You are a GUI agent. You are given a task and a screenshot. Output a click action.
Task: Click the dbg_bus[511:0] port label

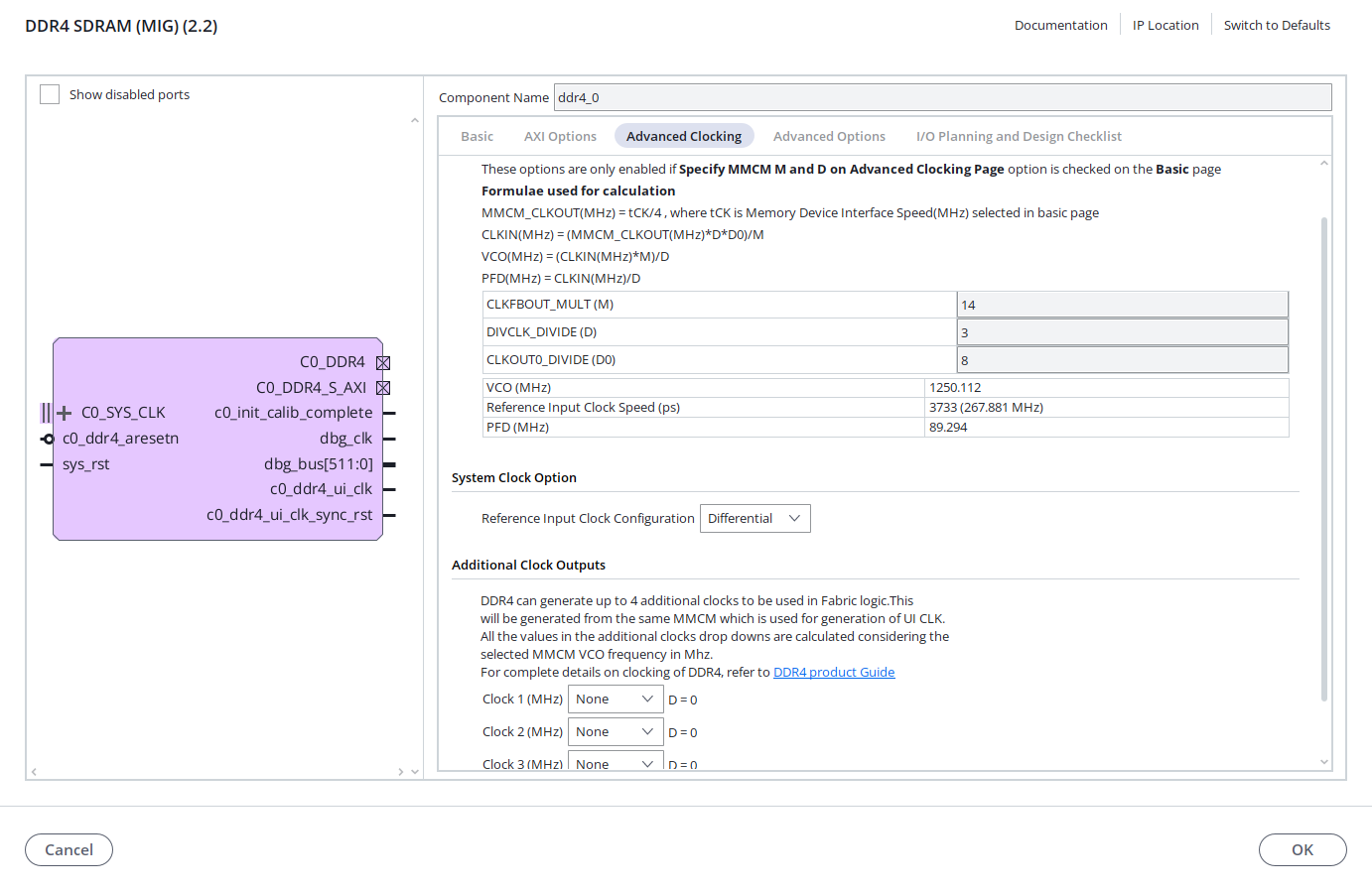[319, 464]
